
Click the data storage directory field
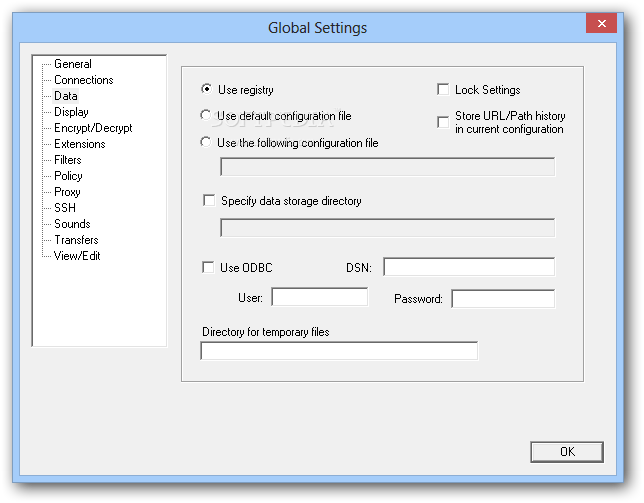pos(387,228)
